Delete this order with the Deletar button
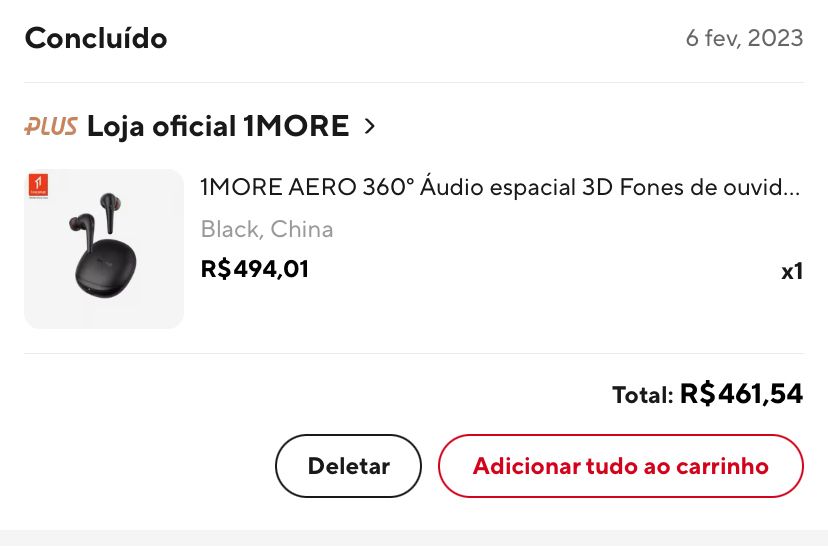The image size is (828, 554). (349, 466)
